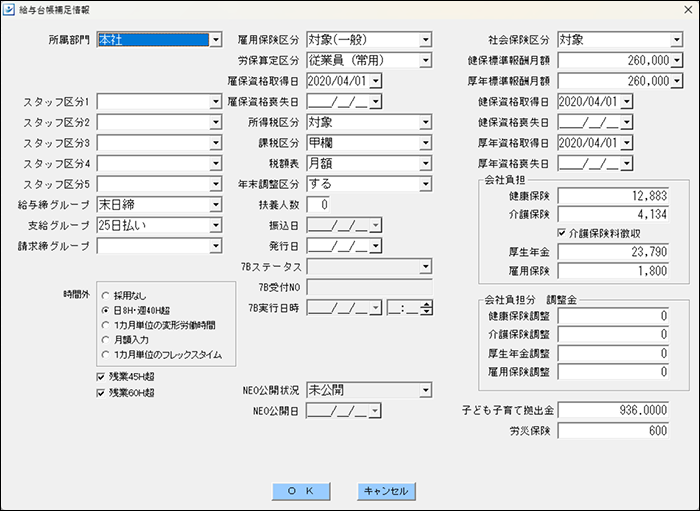The height and width of the screenshot is (511, 700).
Task: Open the 厚年資格取得日 date picker
Action: tap(626, 143)
